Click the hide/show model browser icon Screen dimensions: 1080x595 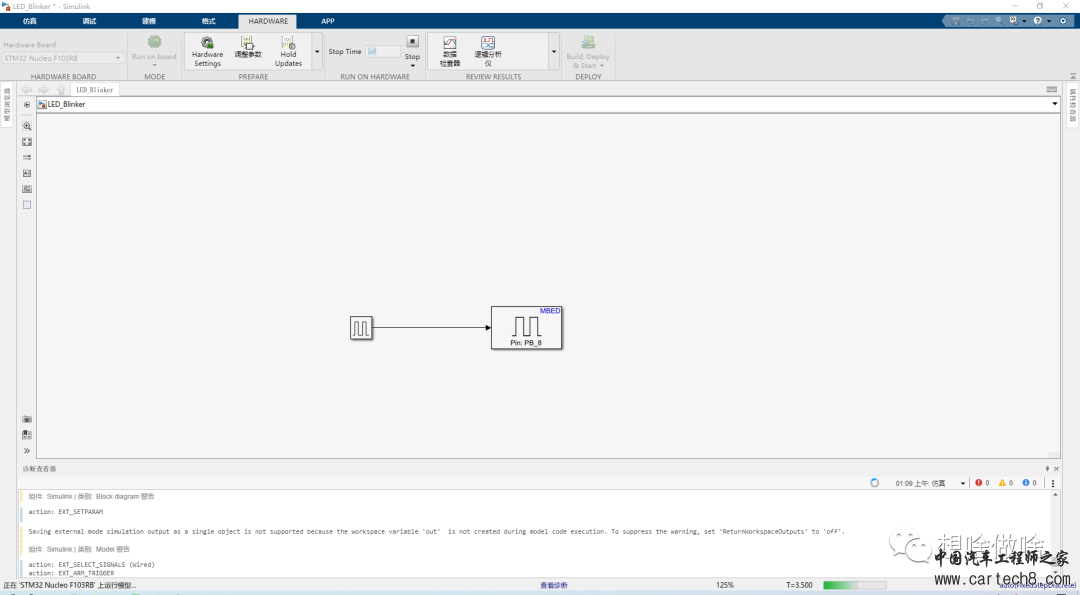tap(27, 105)
